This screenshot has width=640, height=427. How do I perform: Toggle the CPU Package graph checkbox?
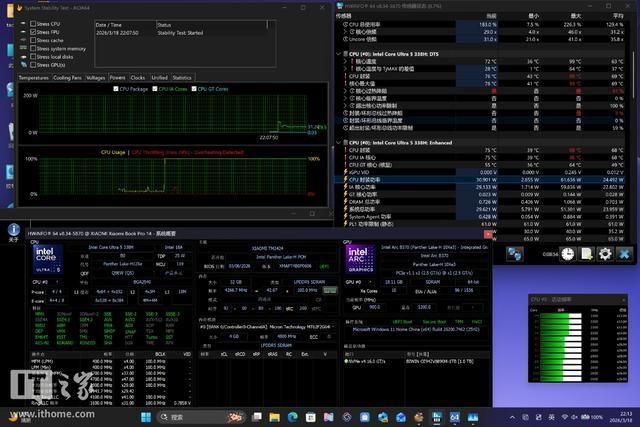[116, 88]
